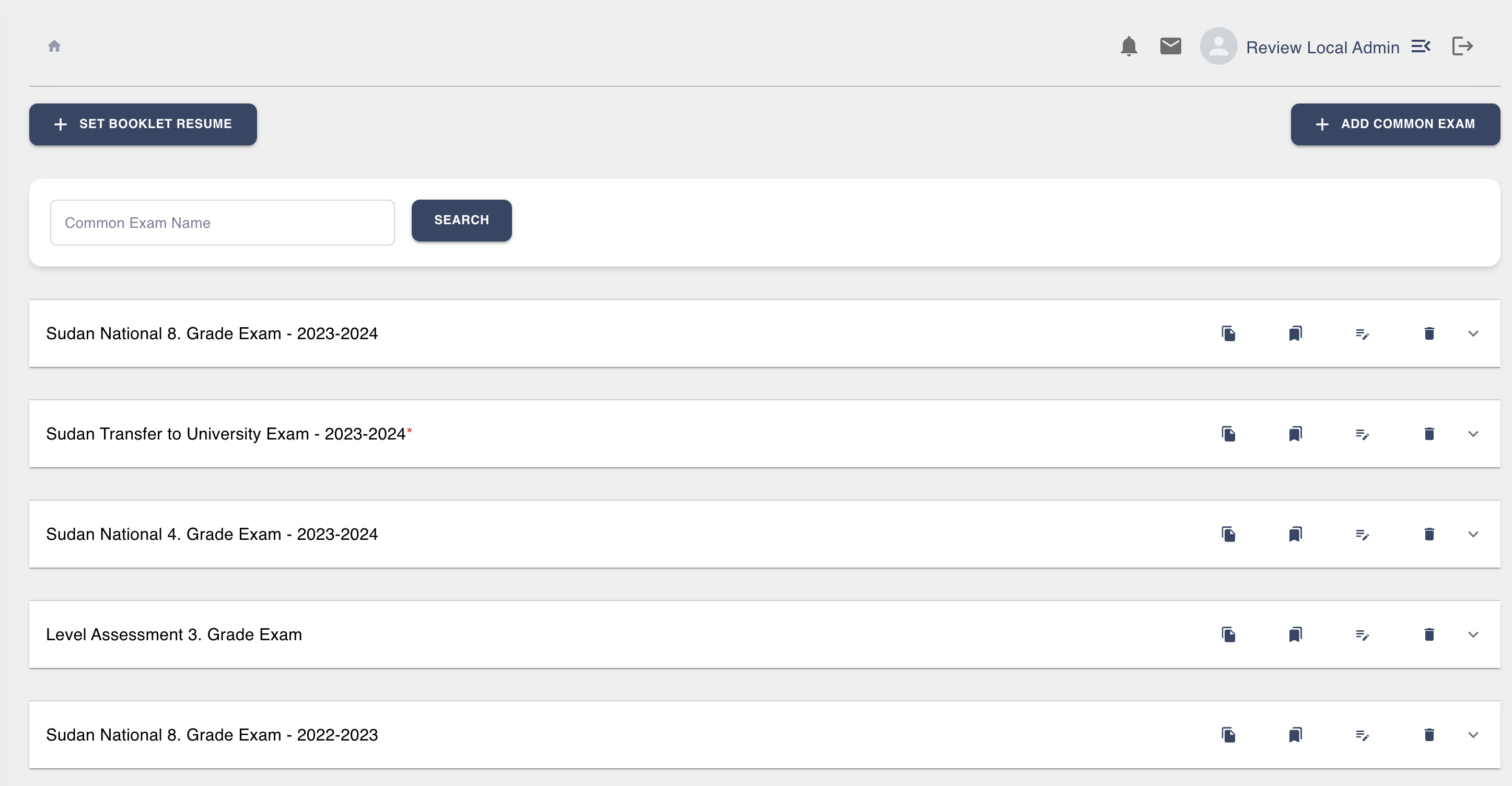Duplicate Sudan National 8. Grade Exam 2022-2023
This screenshot has width=1512, height=786.
[x=1228, y=735]
